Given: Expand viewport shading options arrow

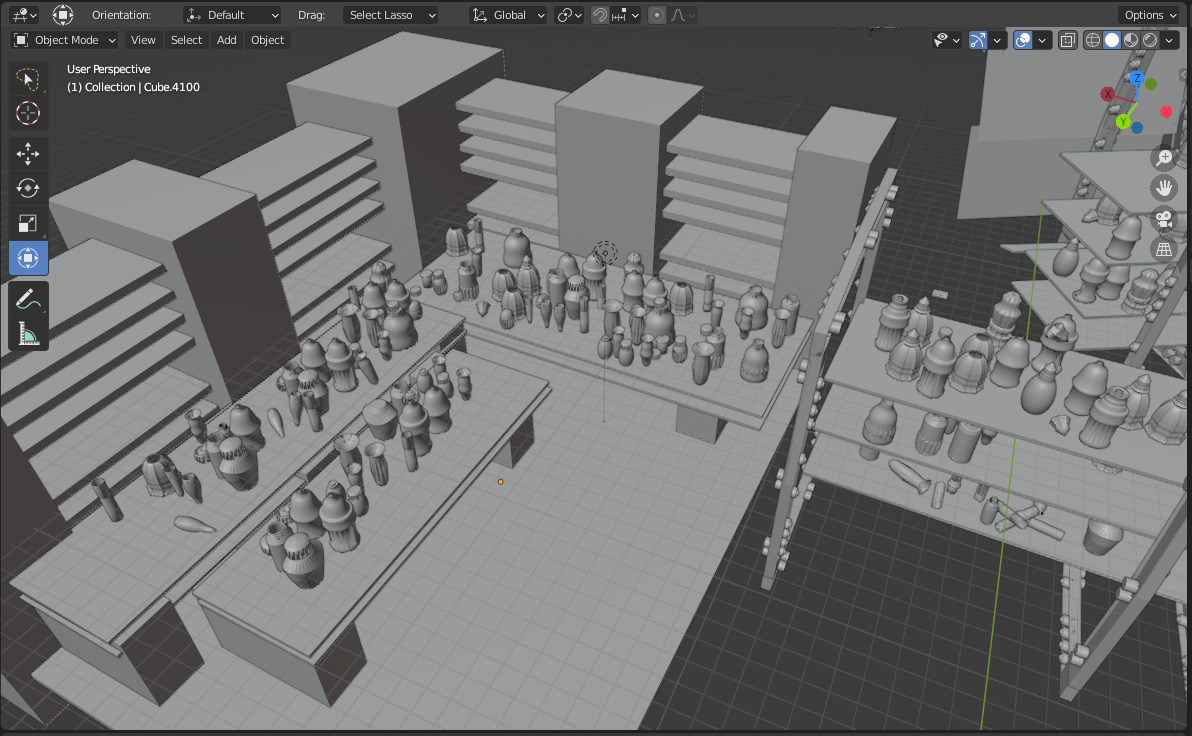Looking at the screenshot, I should tap(1170, 40).
